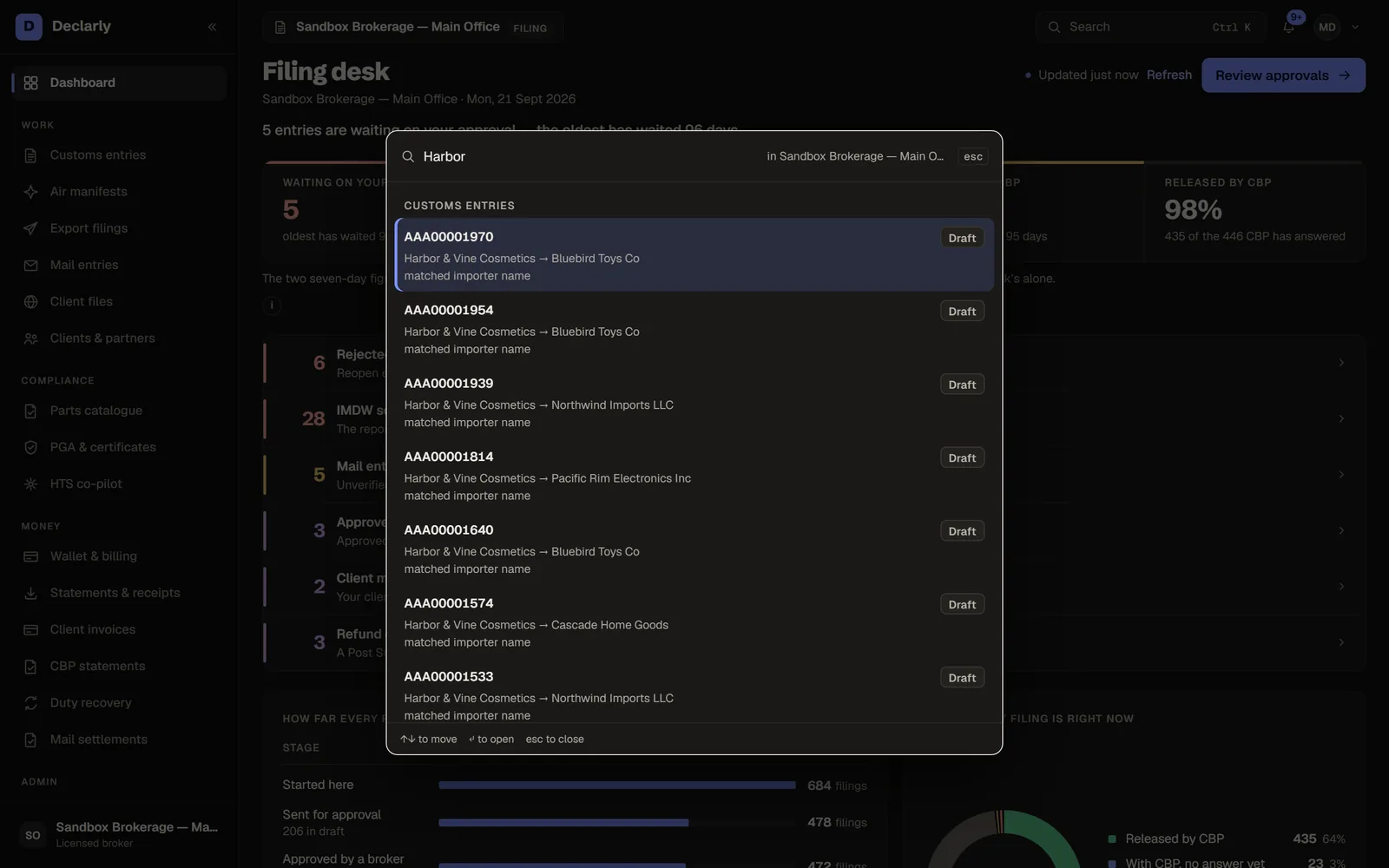Screen dimensions: 1389x868
Task: Click the info icon under the summary text
Action: tap(272, 306)
